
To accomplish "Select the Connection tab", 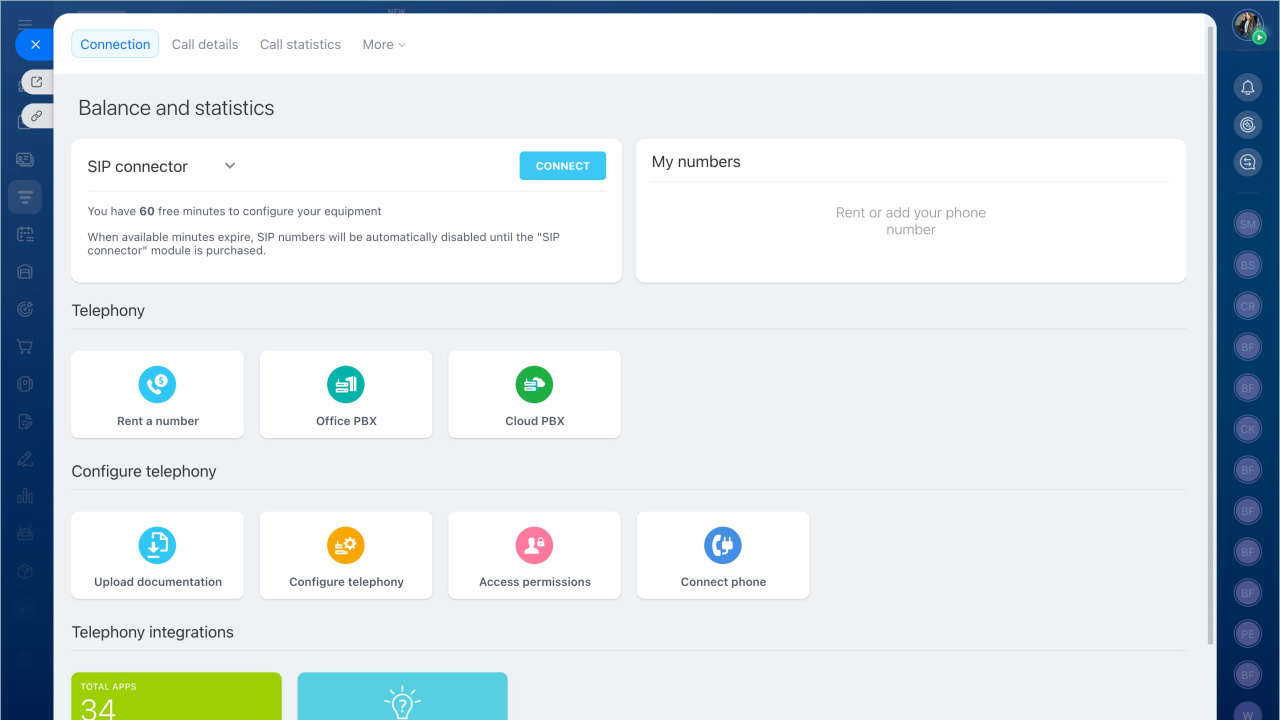I will point(115,45).
